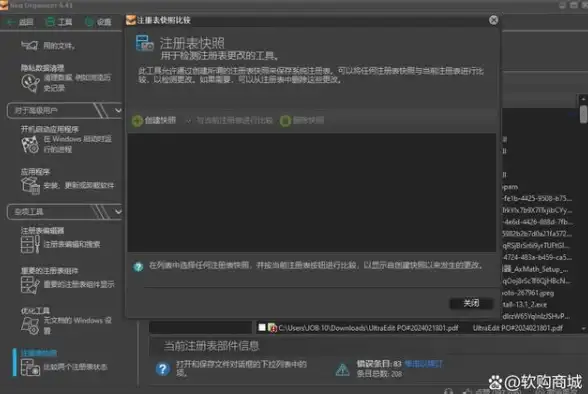Viewport: 588px width, 394px height.
Task: Collapse the 杂项工具 section chevron
Action: [x=118, y=211]
